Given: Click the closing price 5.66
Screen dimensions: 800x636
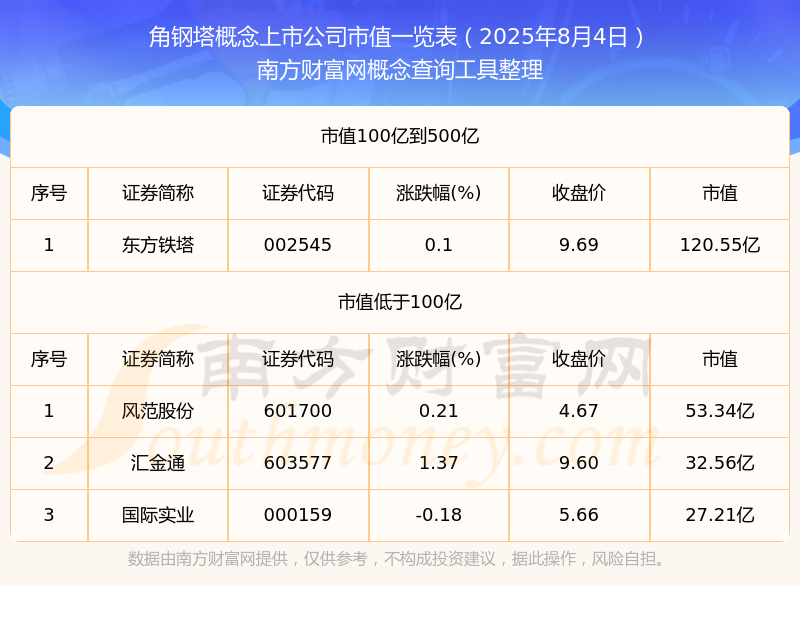Looking at the screenshot, I should click(x=579, y=515).
